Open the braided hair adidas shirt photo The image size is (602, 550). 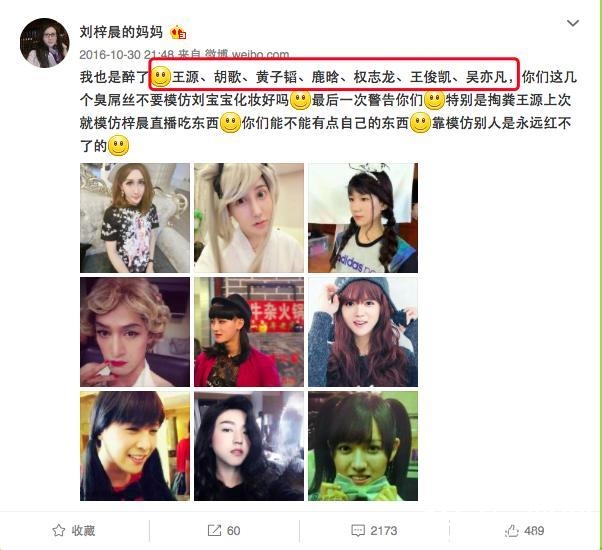[x=363, y=218]
